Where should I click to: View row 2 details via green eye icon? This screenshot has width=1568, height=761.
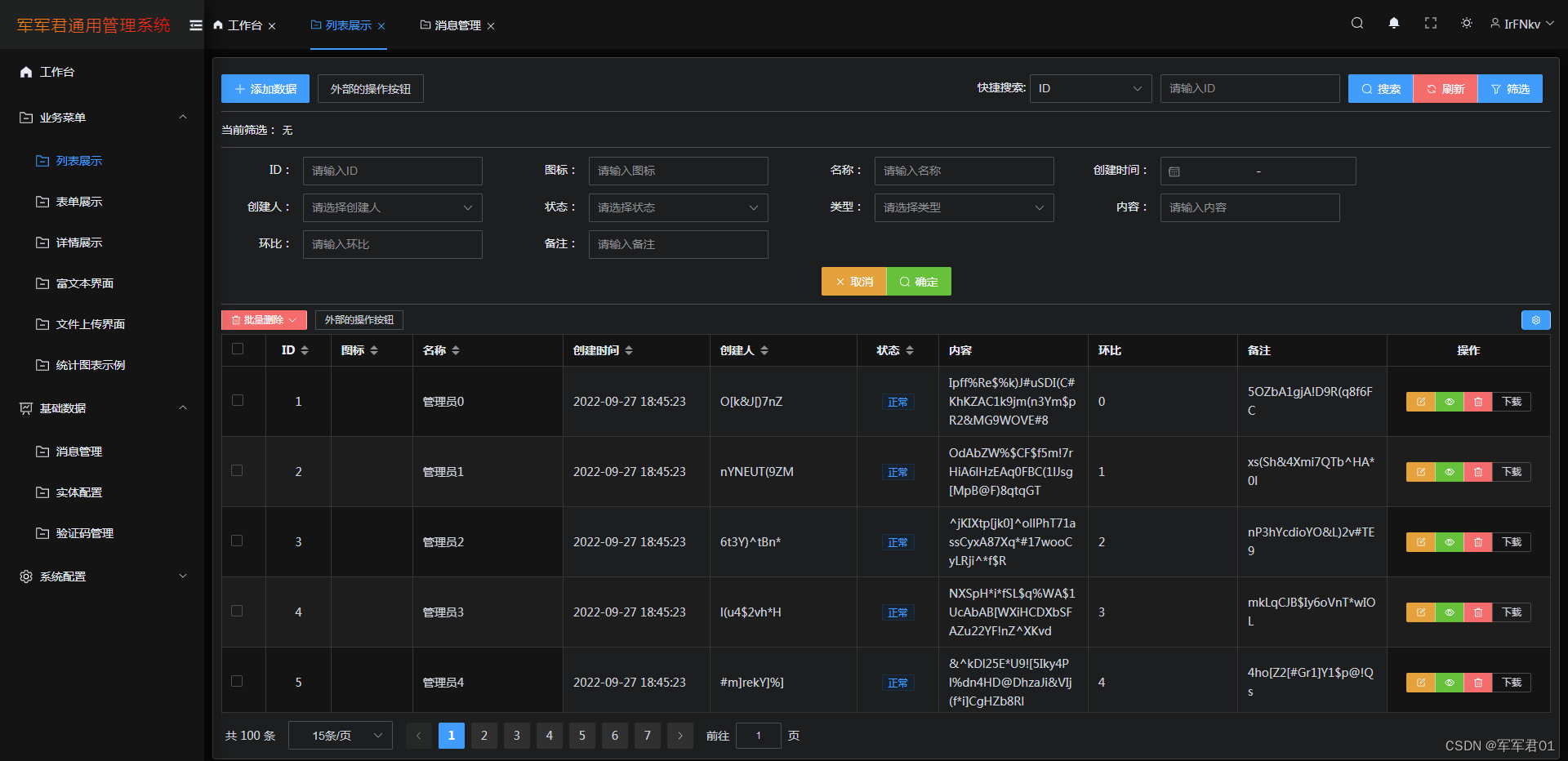1449,472
